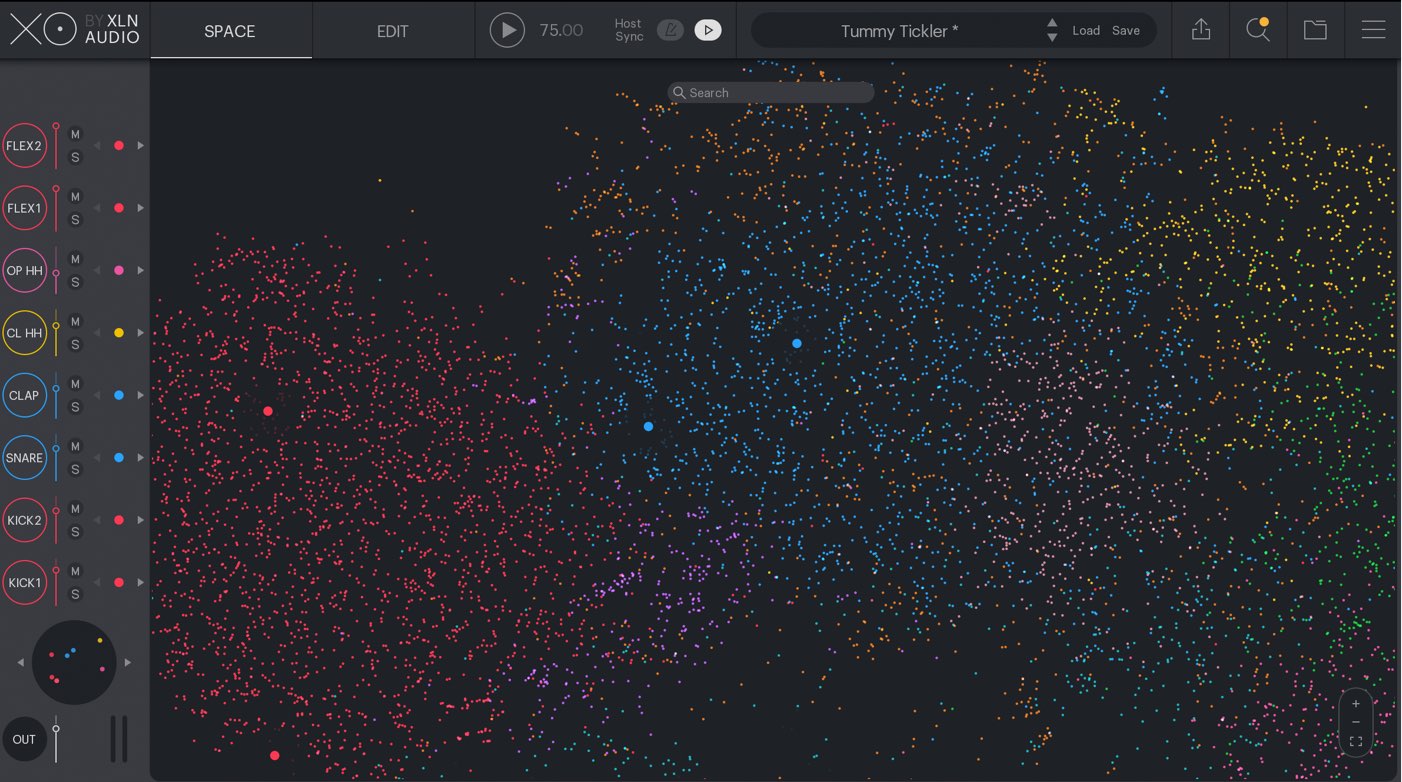Viewport: 1402px width, 782px height.
Task: Open the folder browser icon
Action: click(1315, 30)
